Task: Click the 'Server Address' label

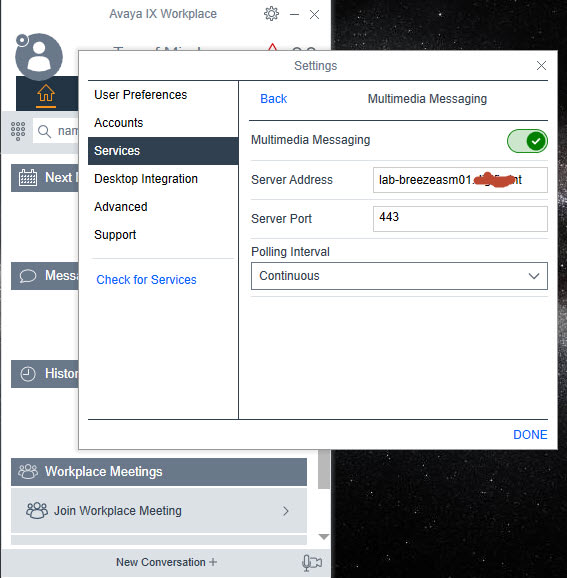Action: pyautogui.click(x=292, y=180)
